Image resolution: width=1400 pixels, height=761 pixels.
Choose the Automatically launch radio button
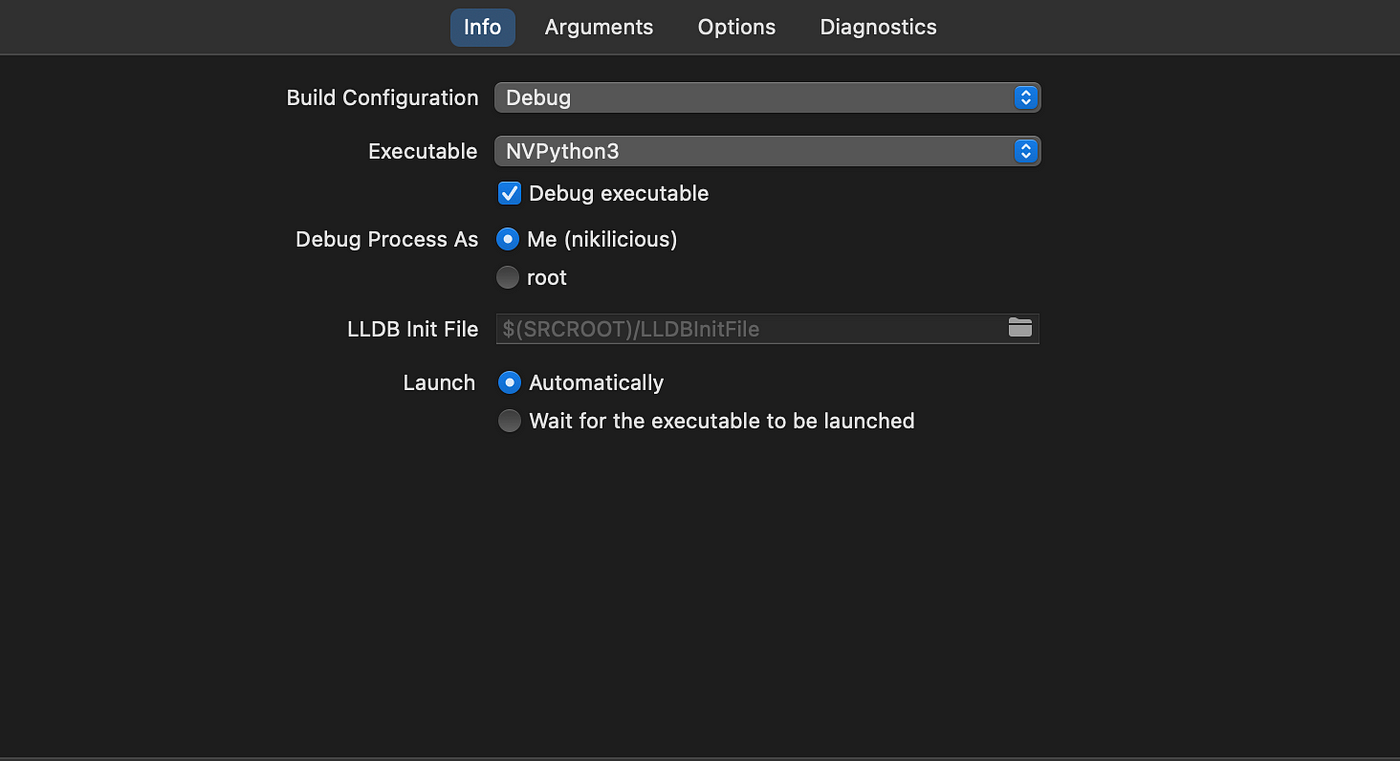[x=510, y=382]
